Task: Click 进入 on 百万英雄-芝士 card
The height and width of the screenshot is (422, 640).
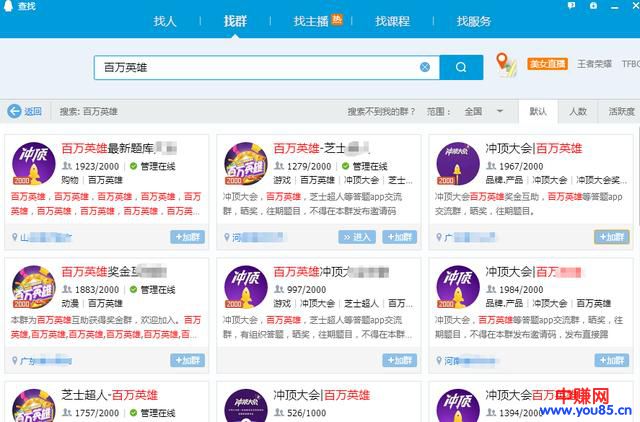Action: tap(357, 238)
